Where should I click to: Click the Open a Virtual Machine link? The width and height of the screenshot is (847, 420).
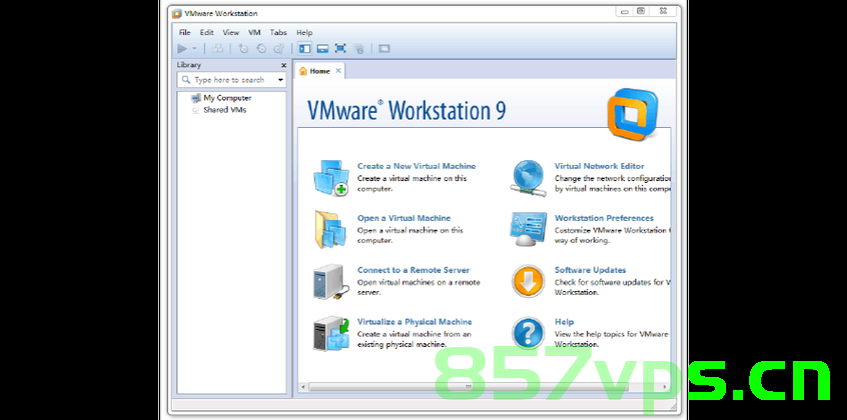[x=404, y=218]
